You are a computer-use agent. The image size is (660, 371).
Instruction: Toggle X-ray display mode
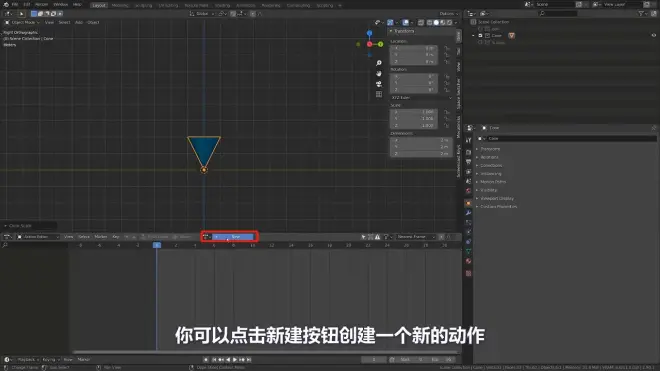point(421,22)
